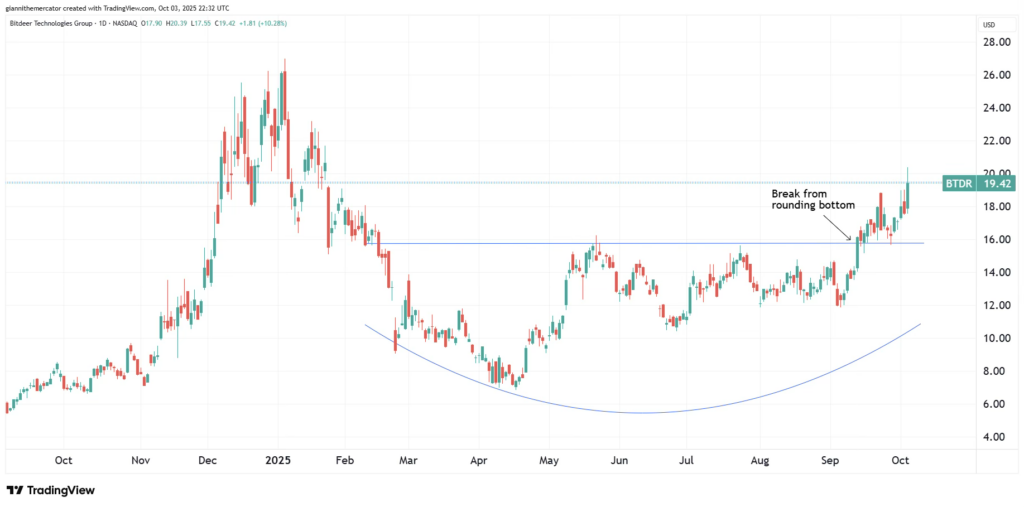
Task: Select the blue rounding bottom curve
Action: 640,412
